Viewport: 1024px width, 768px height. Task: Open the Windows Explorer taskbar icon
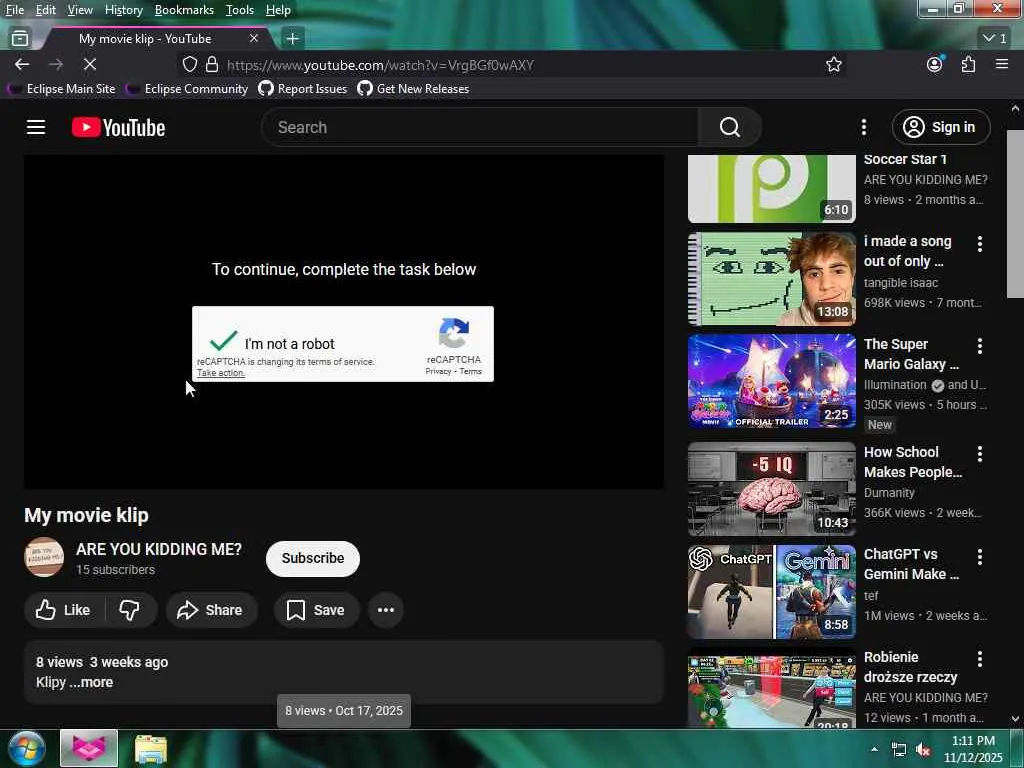click(151, 748)
